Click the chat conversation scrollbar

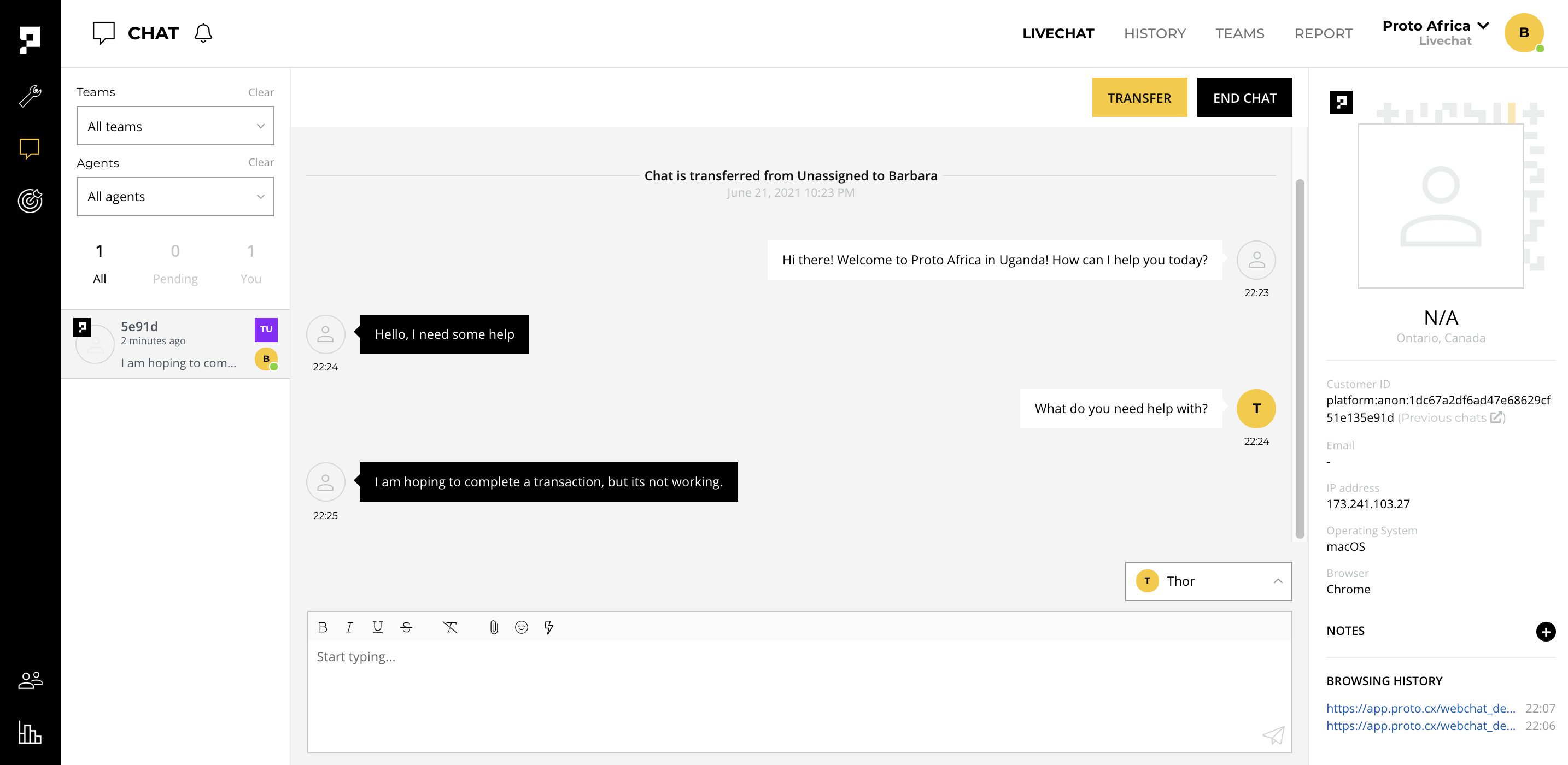(1300, 359)
